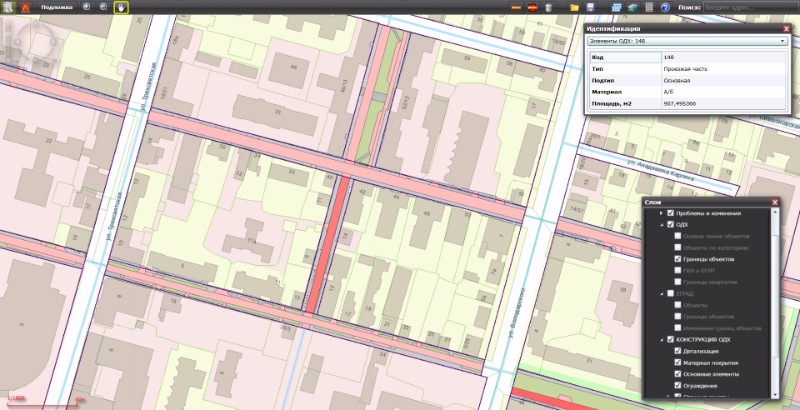This screenshot has width=800, height=410.
Task: Click the address search input field
Action: pyautogui.click(x=750, y=7)
